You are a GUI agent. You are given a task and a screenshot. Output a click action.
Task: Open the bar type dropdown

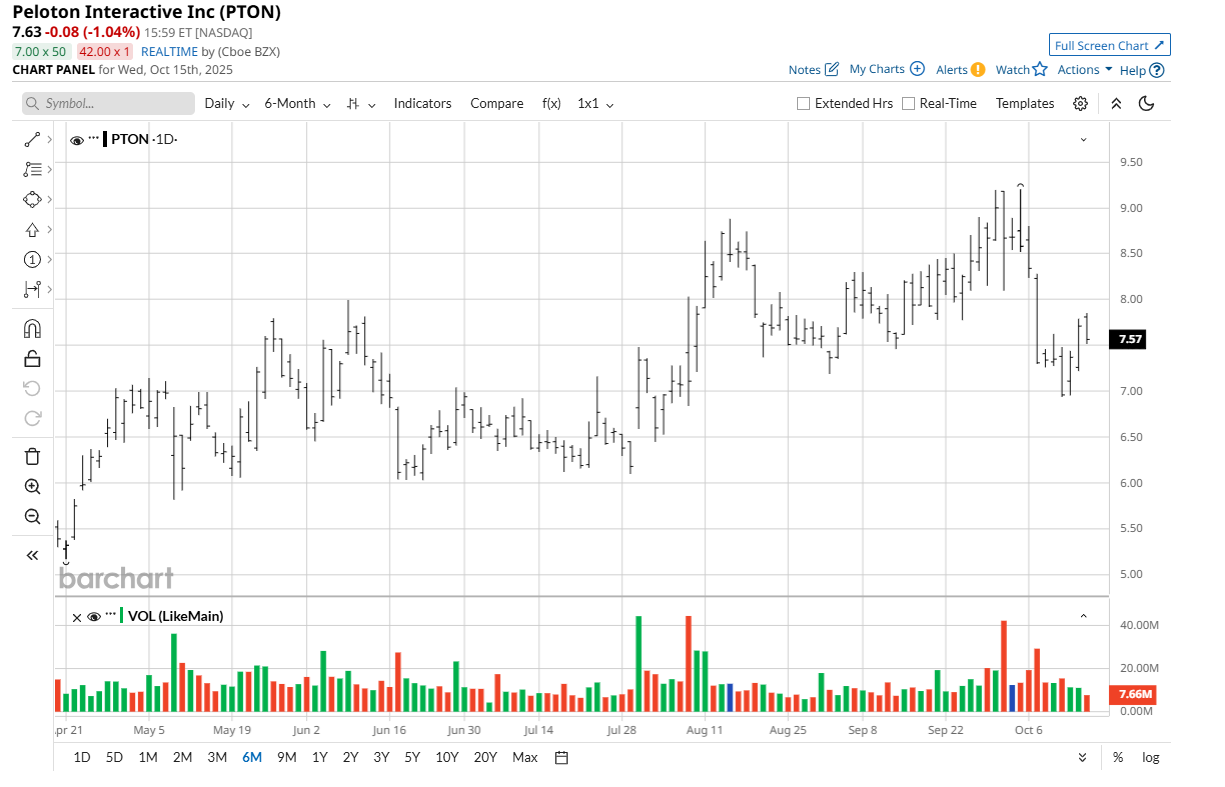click(x=361, y=103)
